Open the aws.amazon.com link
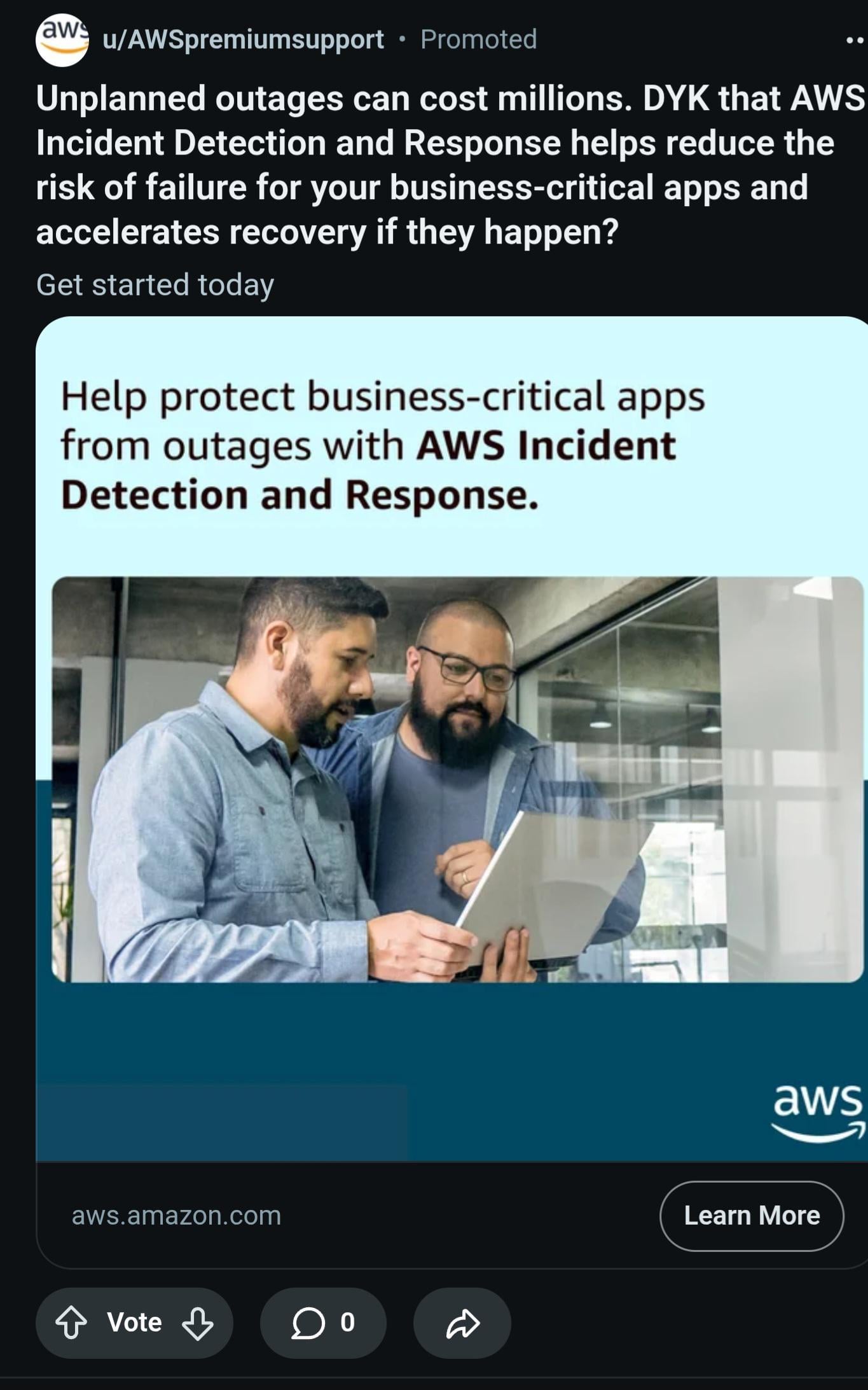Screen dimensions: 868x1390 pos(176,1216)
